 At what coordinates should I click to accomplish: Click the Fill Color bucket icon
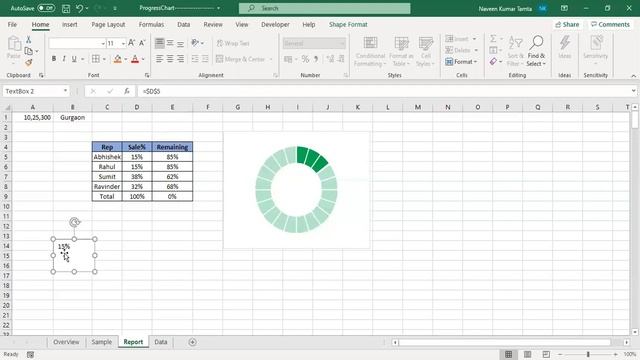click(x=118, y=59)
